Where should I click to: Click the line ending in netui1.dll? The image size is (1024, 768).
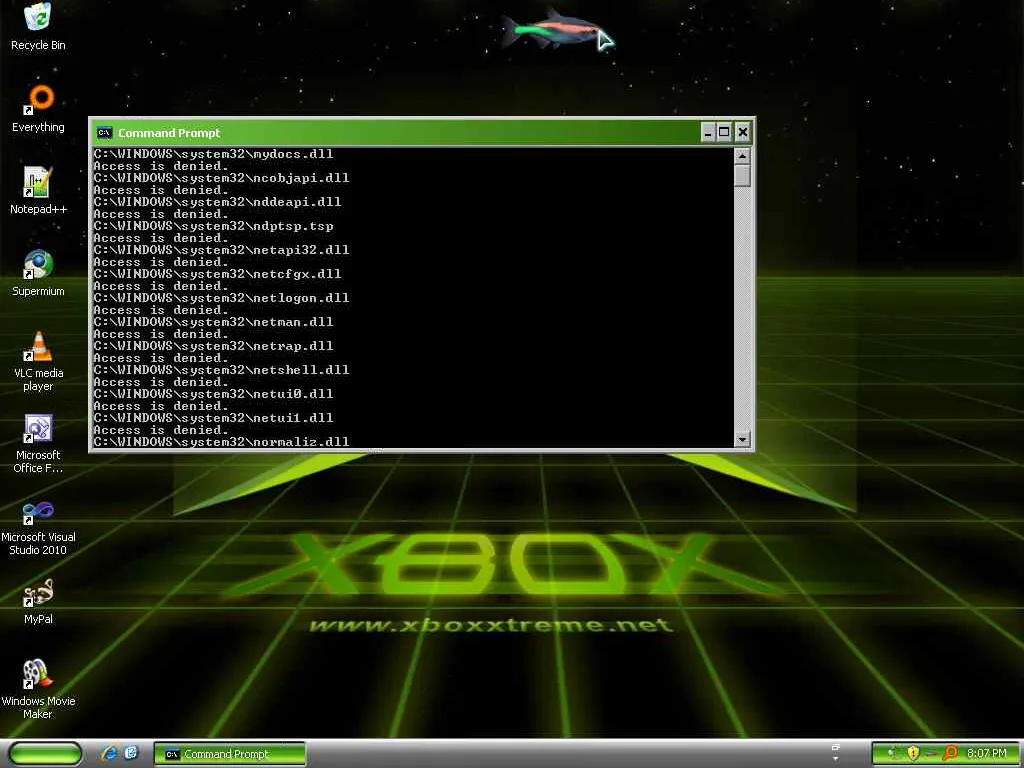point(214,418)
